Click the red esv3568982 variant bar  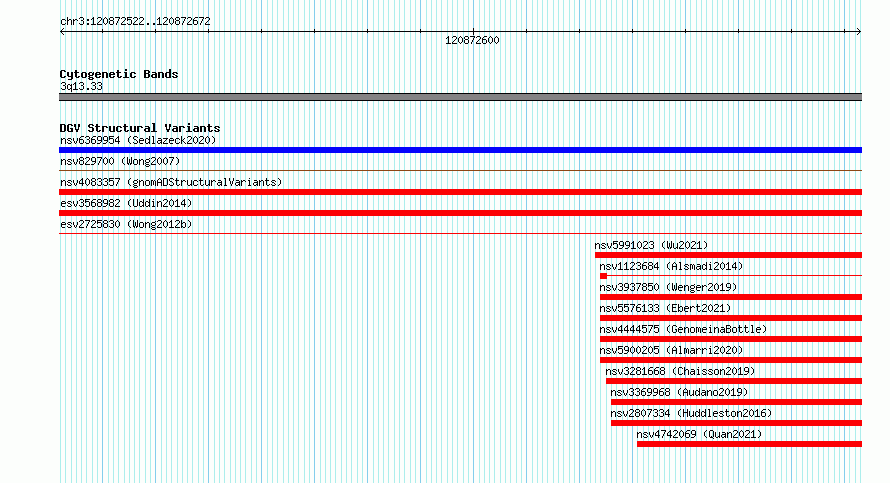click(x=460, y=213)
